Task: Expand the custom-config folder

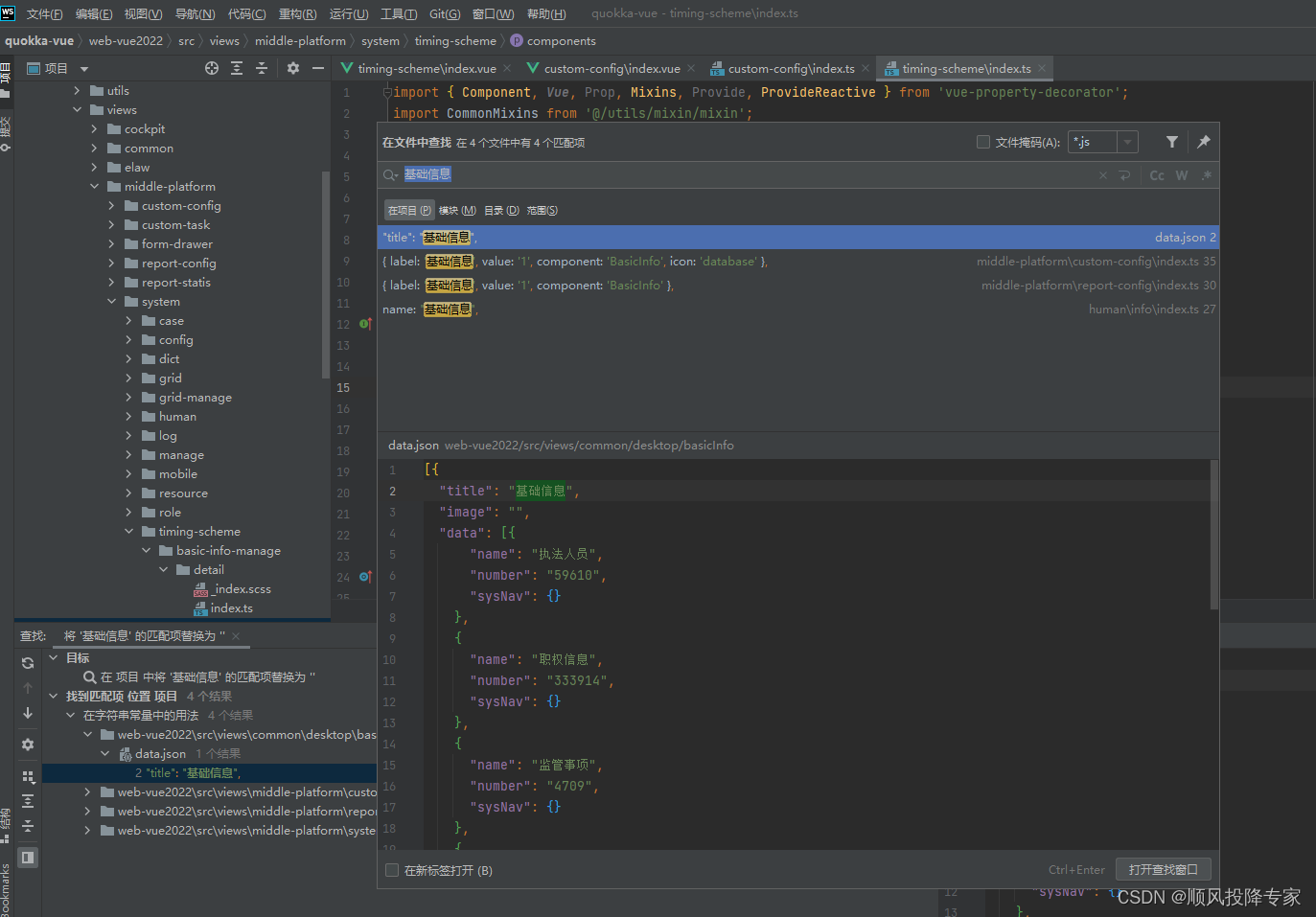Action: (x=111, y=206)
